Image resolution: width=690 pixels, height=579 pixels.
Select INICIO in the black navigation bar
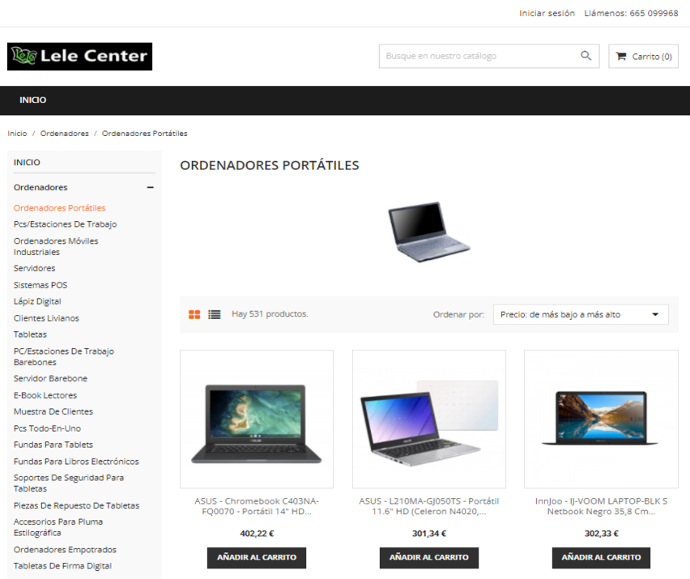tap(33, 100)
